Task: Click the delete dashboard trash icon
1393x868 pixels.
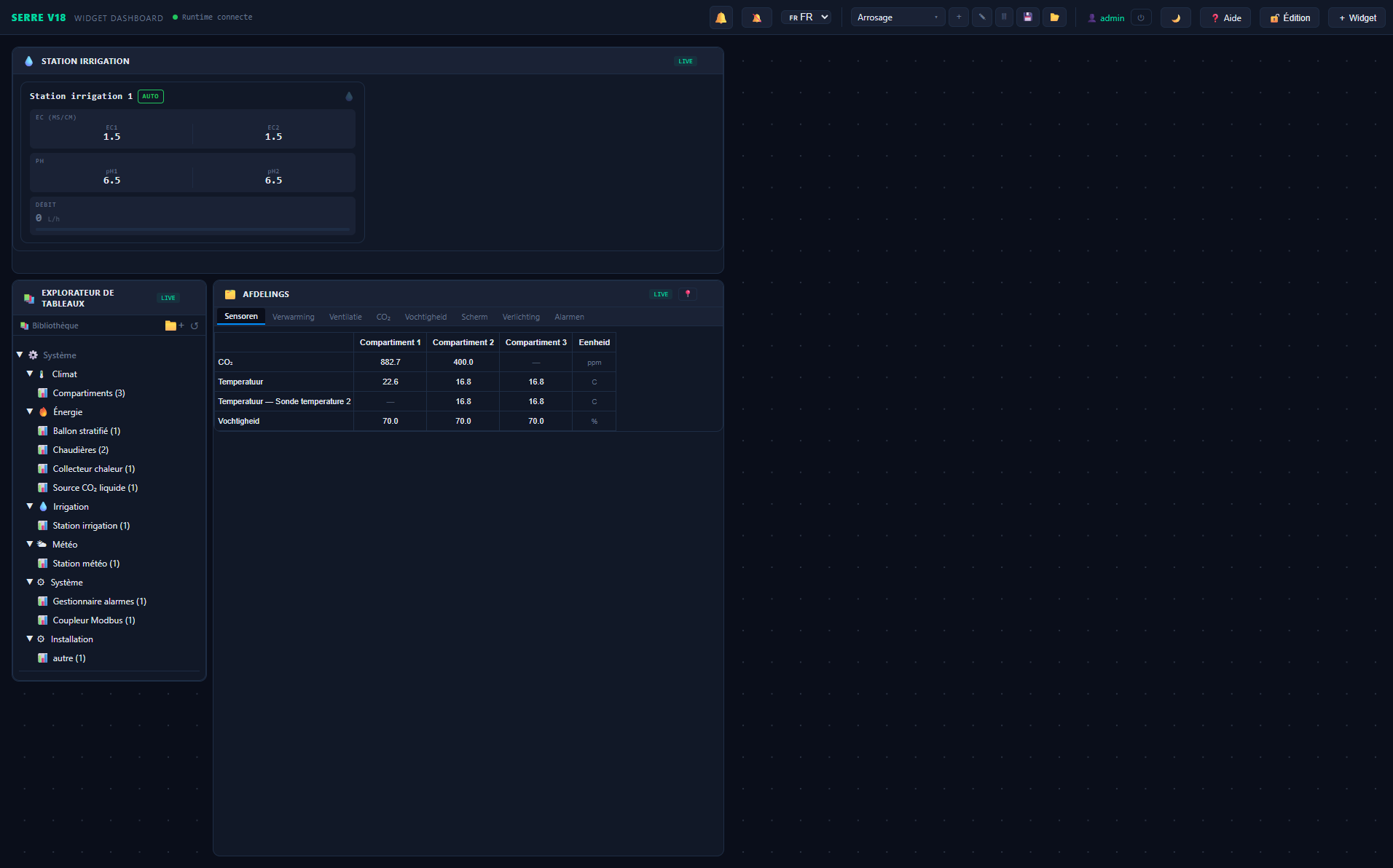Action: (x=1004, y=17)
